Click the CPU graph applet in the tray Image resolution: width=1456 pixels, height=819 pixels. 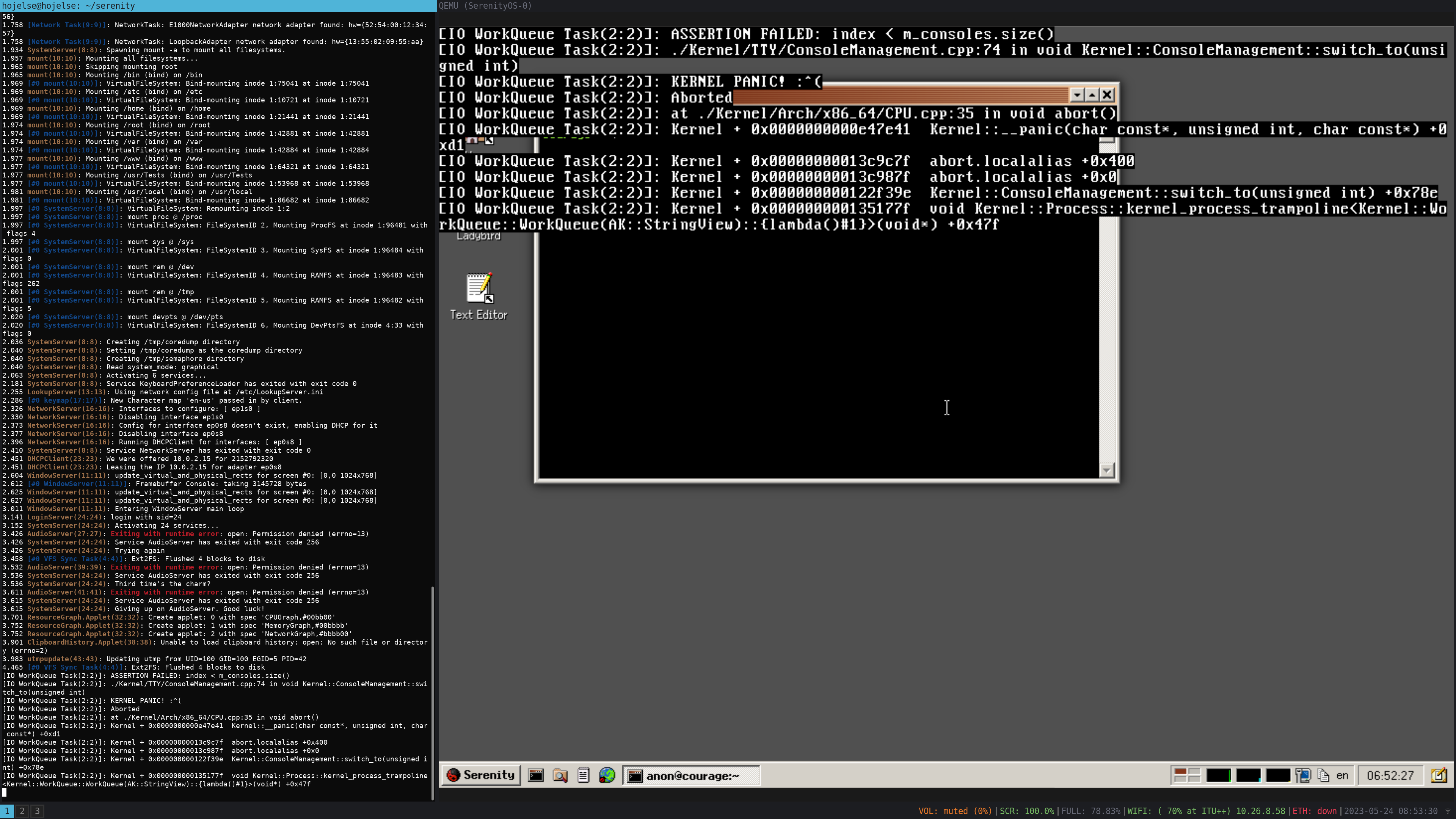click(1219, 775)
